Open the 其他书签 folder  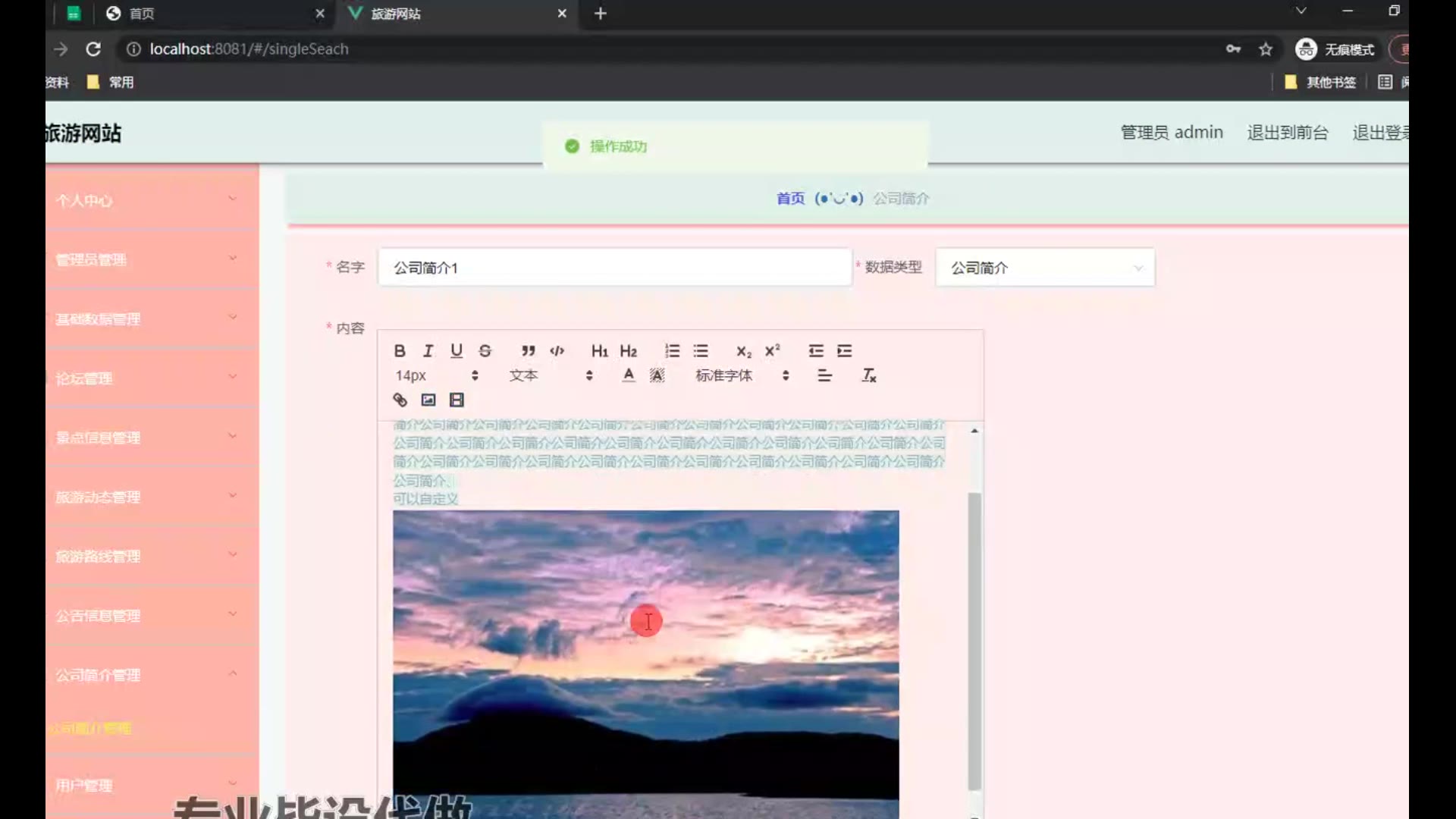(x=1320, y=82)
